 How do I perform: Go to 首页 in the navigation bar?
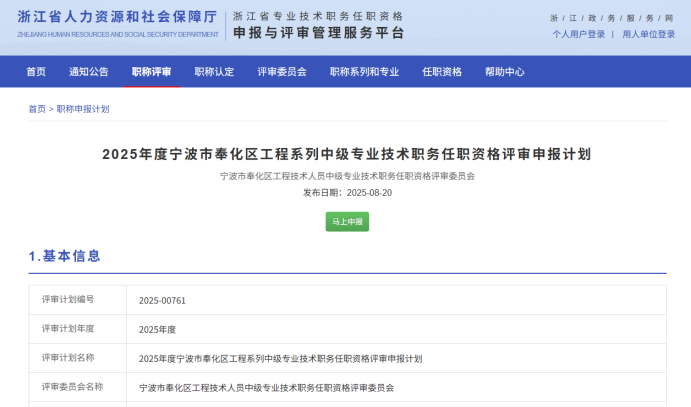(x=36, y=72)
